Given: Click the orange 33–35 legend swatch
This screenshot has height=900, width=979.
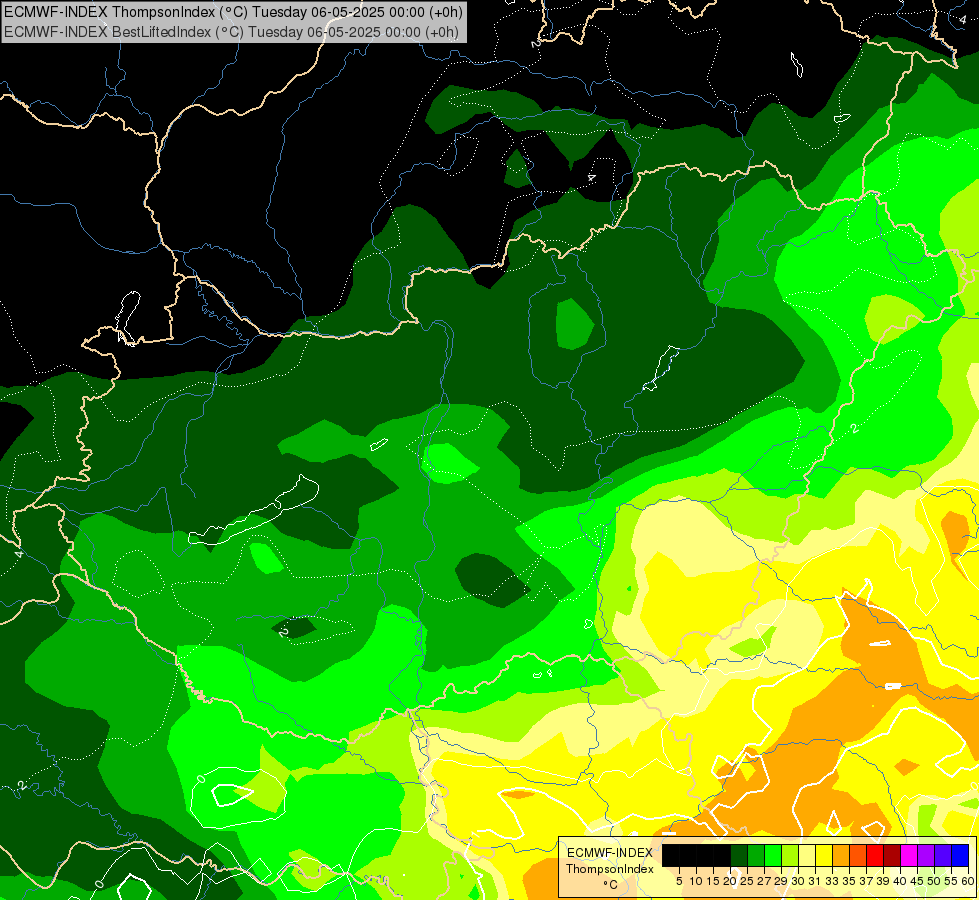Looking at the screenshot, I should 841,855.
